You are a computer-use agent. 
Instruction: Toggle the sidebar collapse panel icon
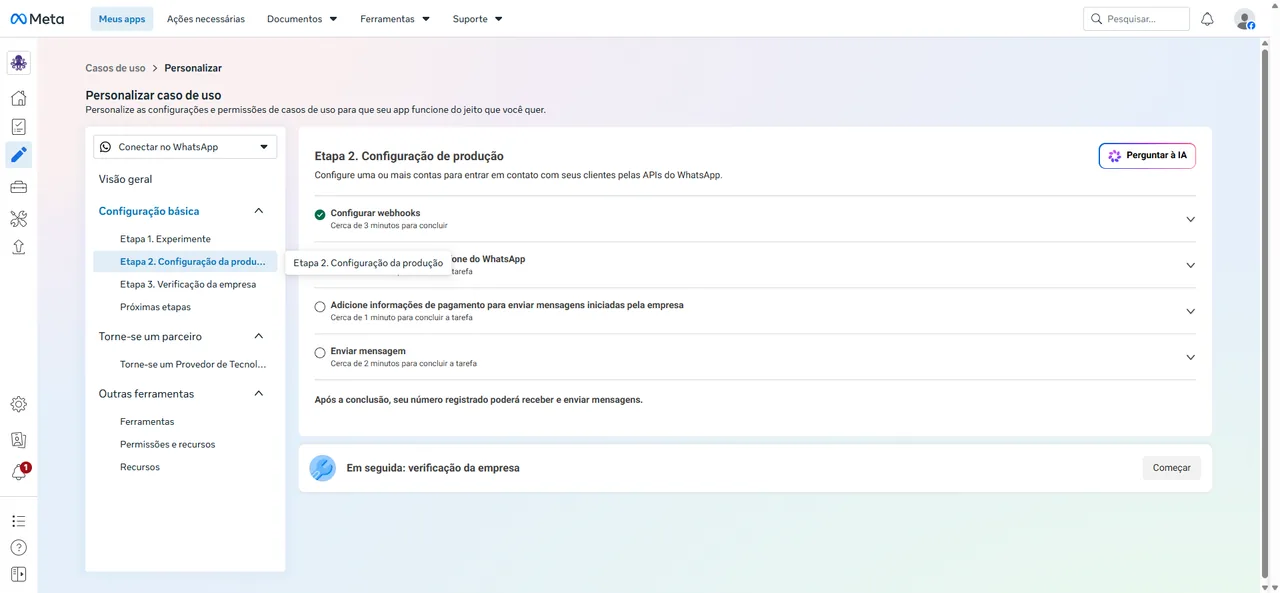[x=19, y=575]
